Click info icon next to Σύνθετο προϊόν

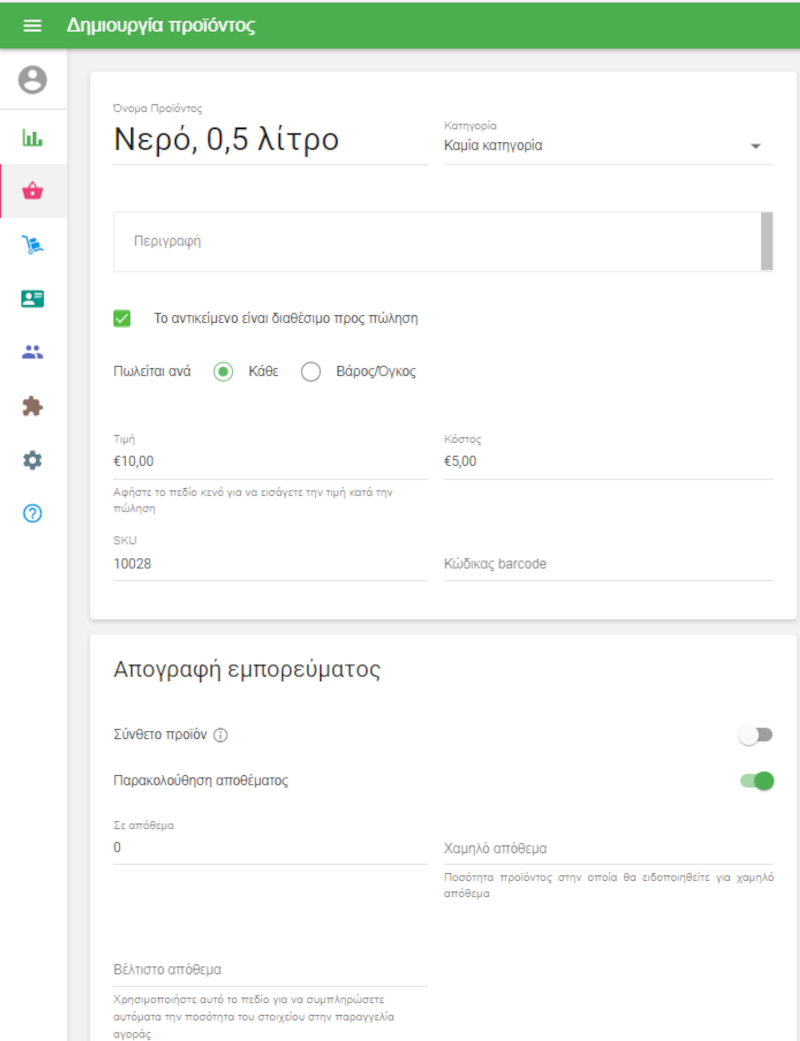tap(221, 736)
